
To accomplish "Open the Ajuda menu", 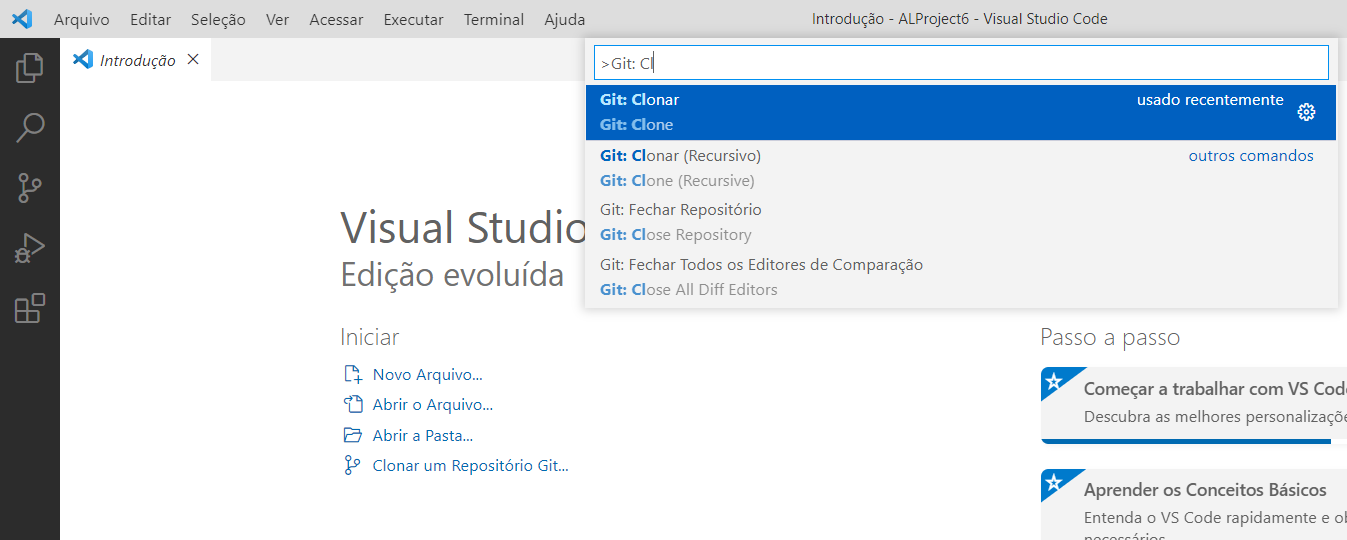I will [x=565, y=19].
